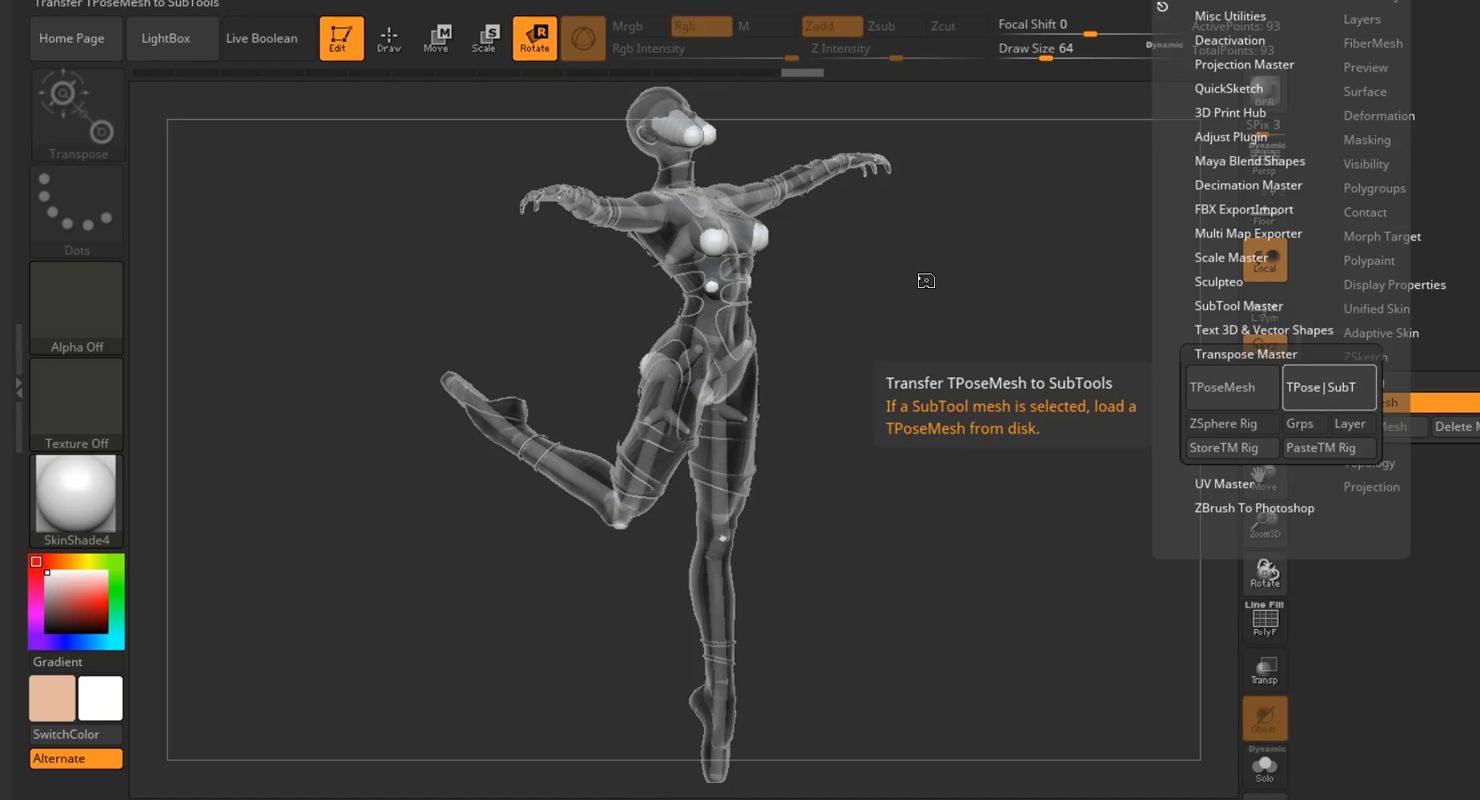Open the Transpose brush selector
Viewport: 1480px width, 800px height.
(x=77, y=115)
